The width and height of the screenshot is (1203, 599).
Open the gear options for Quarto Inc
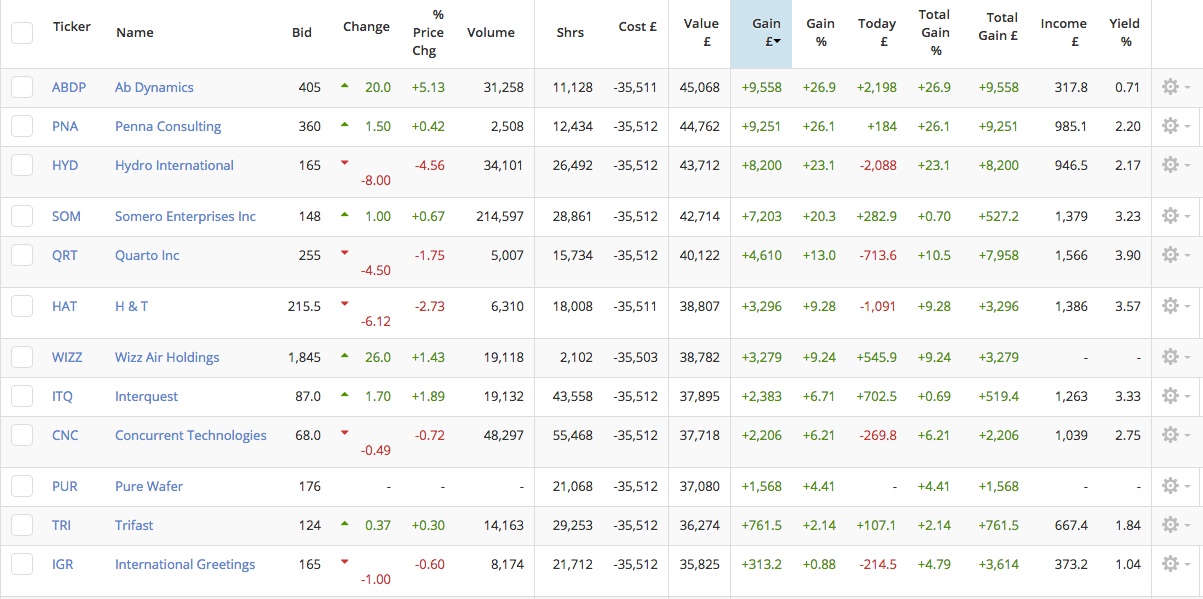[x=1175, y=255]
